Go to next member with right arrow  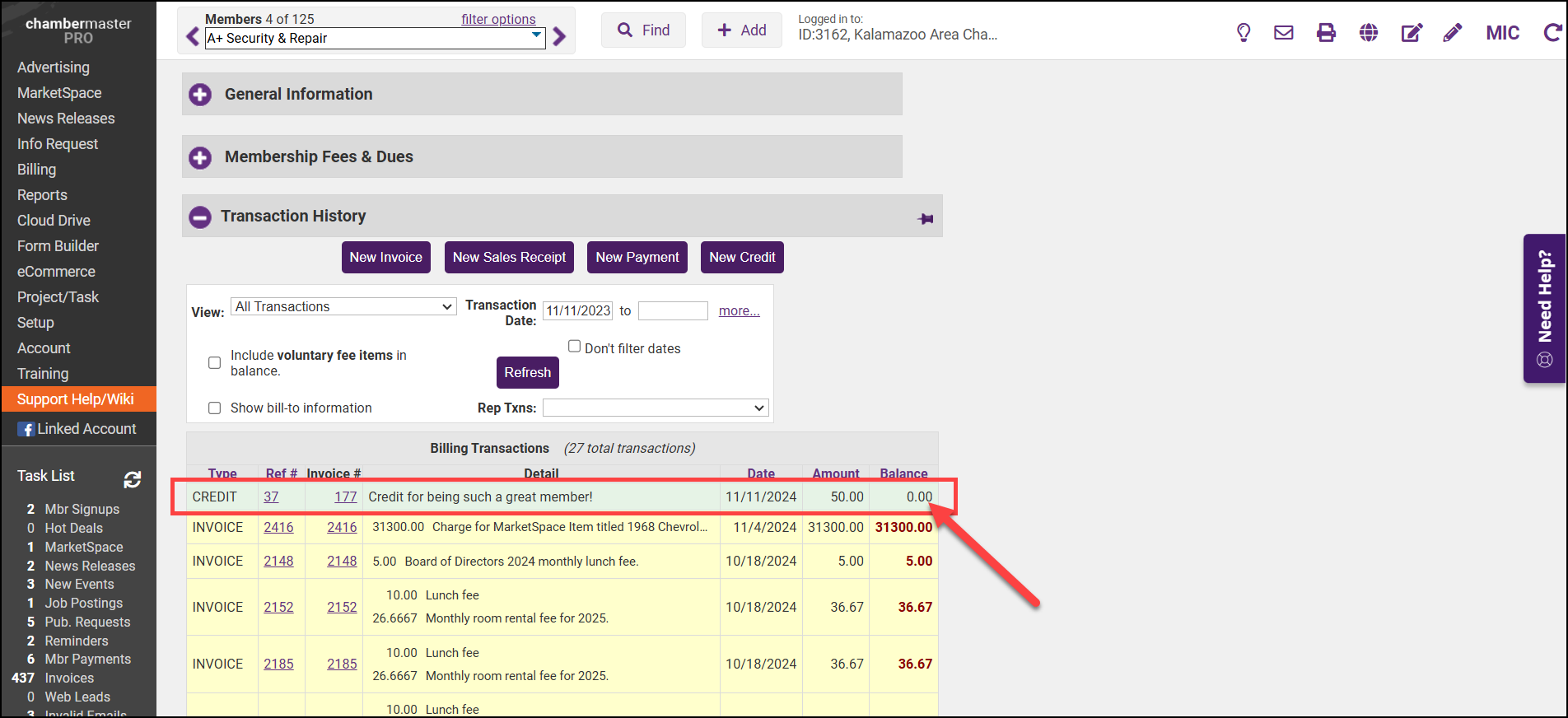click(560, 37)
